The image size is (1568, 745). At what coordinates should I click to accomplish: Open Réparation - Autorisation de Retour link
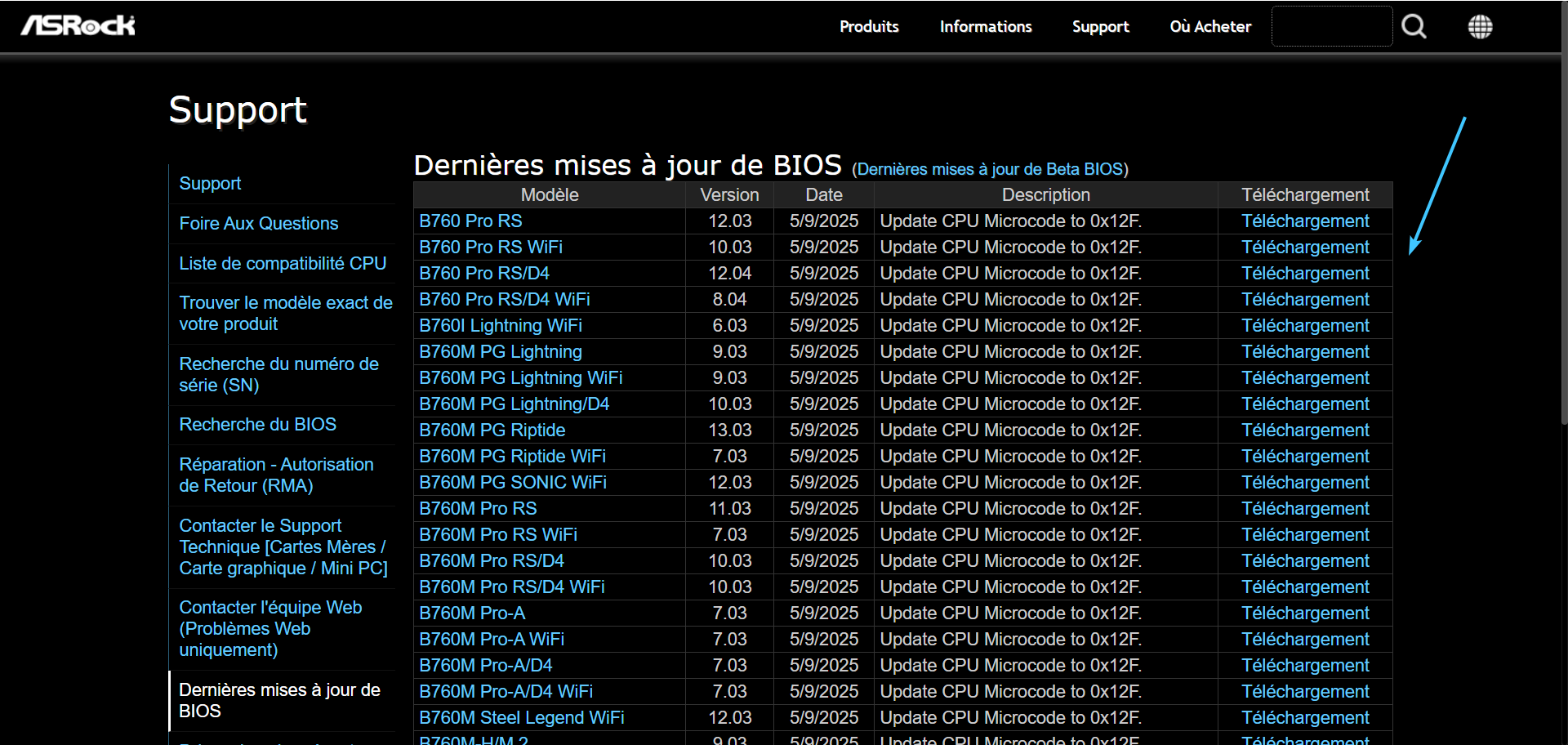pyautogui.click(x=276, y=475)
